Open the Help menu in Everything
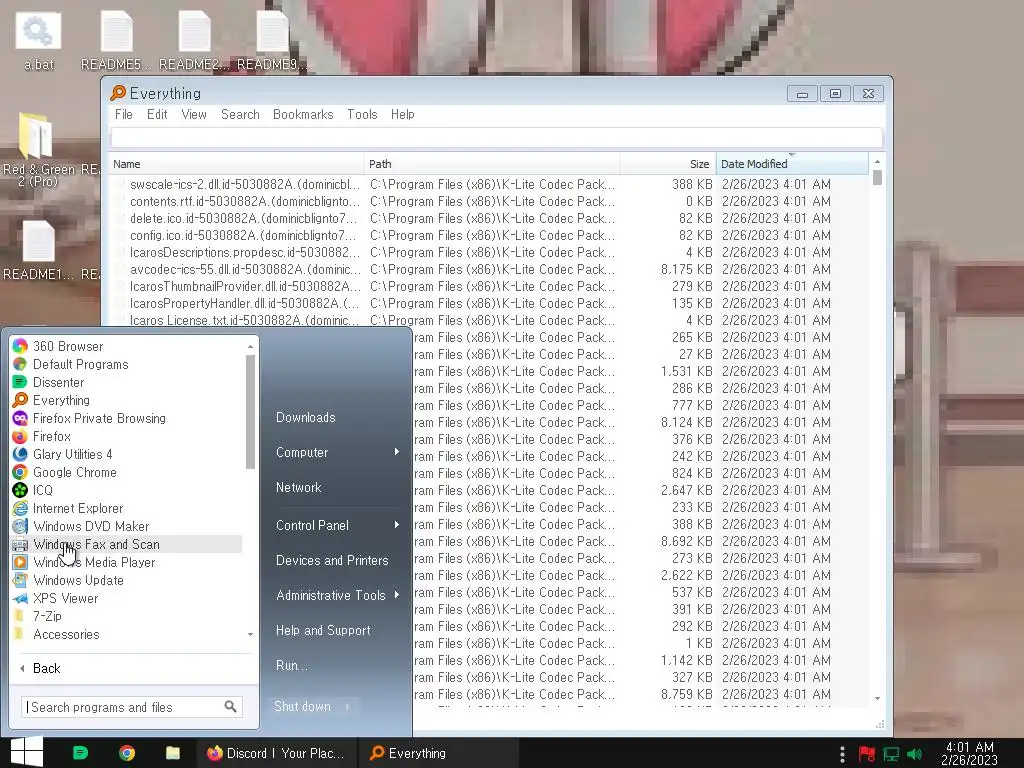Screen dimensions: 1024x768 pyautogui.click(x=402, y=114)
